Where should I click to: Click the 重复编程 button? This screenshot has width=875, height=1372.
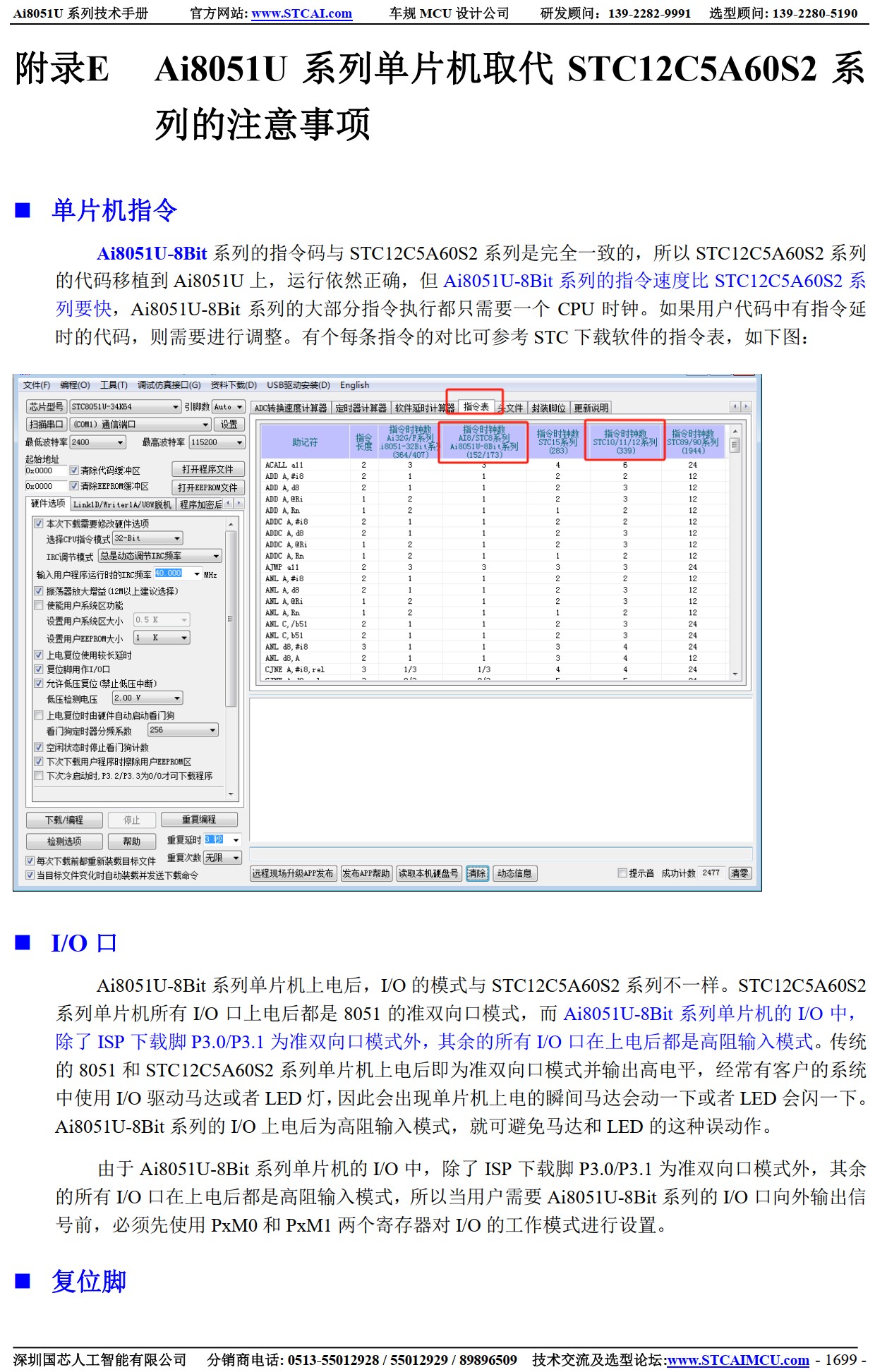[199, 820]
